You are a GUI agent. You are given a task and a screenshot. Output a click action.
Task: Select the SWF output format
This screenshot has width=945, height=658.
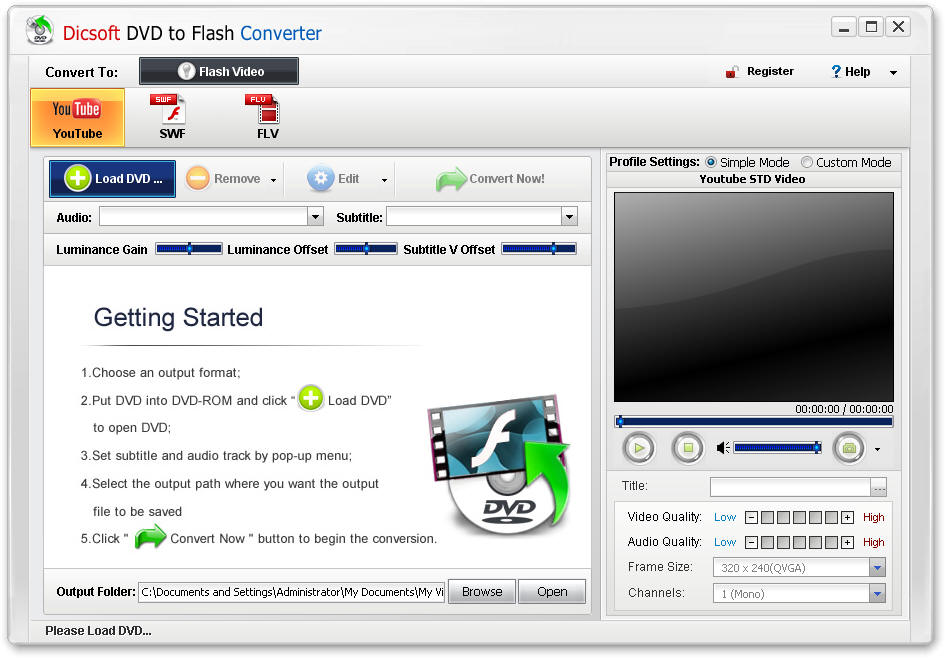pos(172,118)
